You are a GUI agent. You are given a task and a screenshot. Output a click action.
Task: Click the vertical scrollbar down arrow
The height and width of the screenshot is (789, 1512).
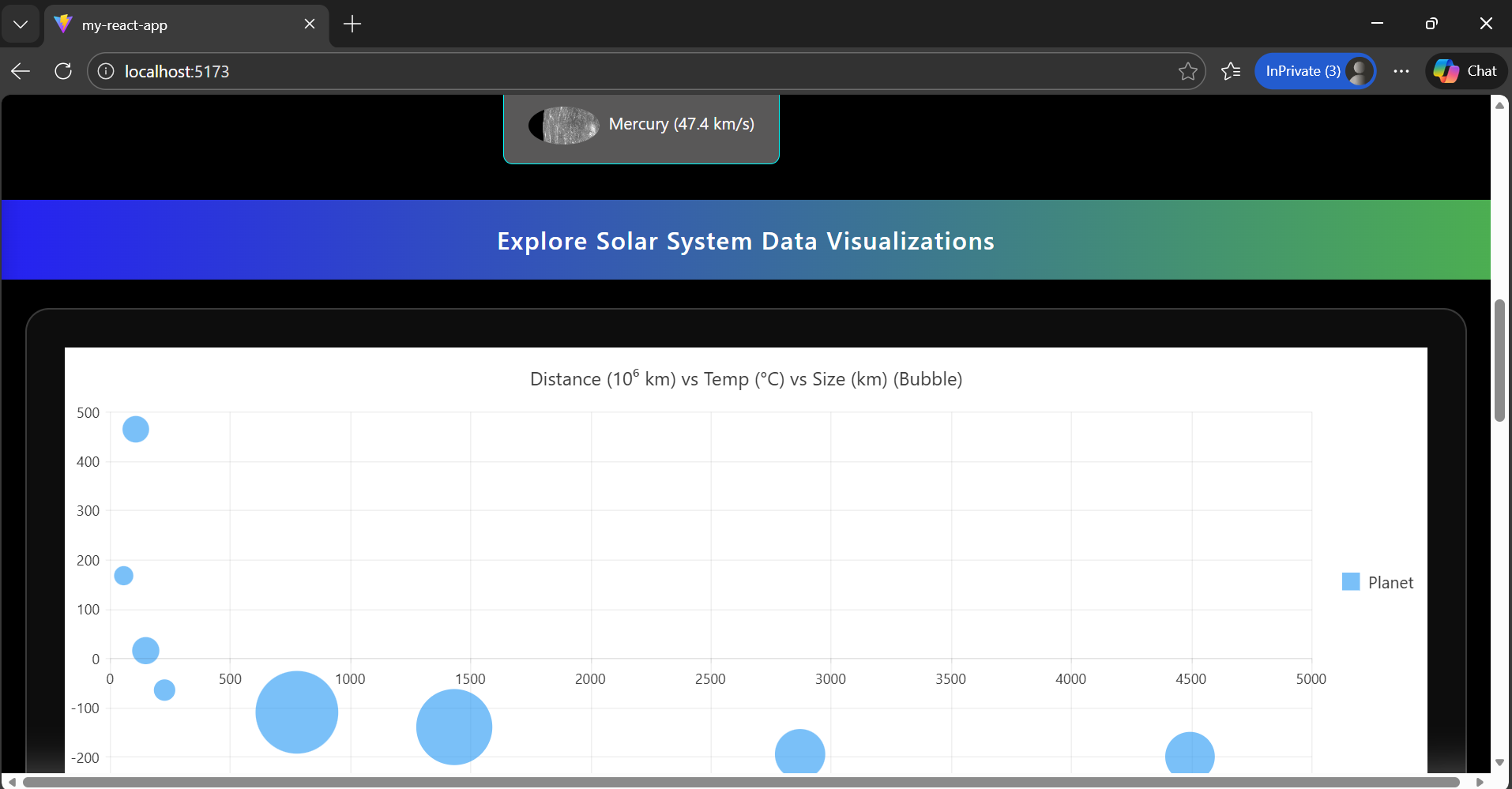tap(1499, 762)
